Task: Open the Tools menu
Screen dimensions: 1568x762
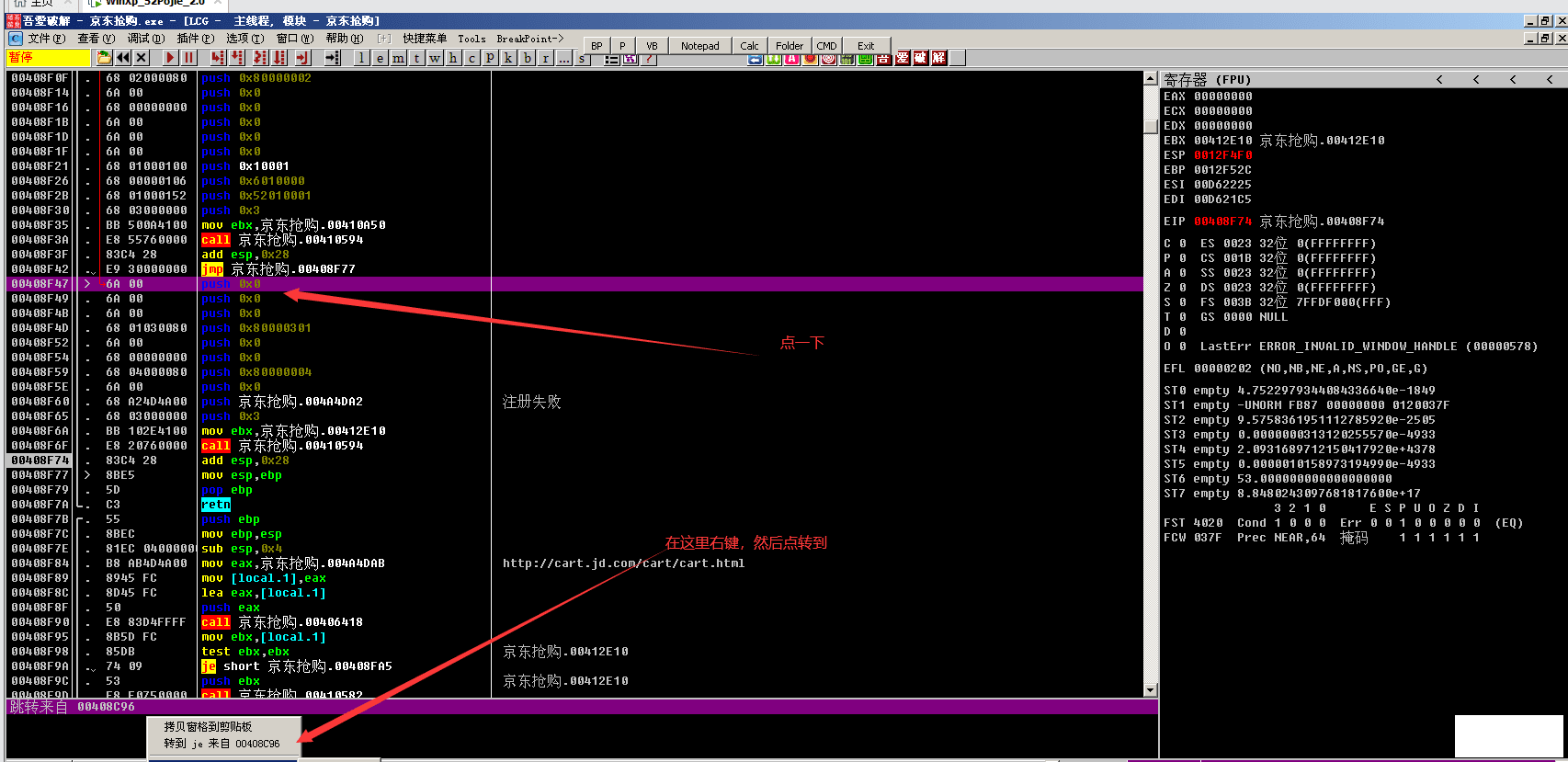Action: click(x=472, y=39)
